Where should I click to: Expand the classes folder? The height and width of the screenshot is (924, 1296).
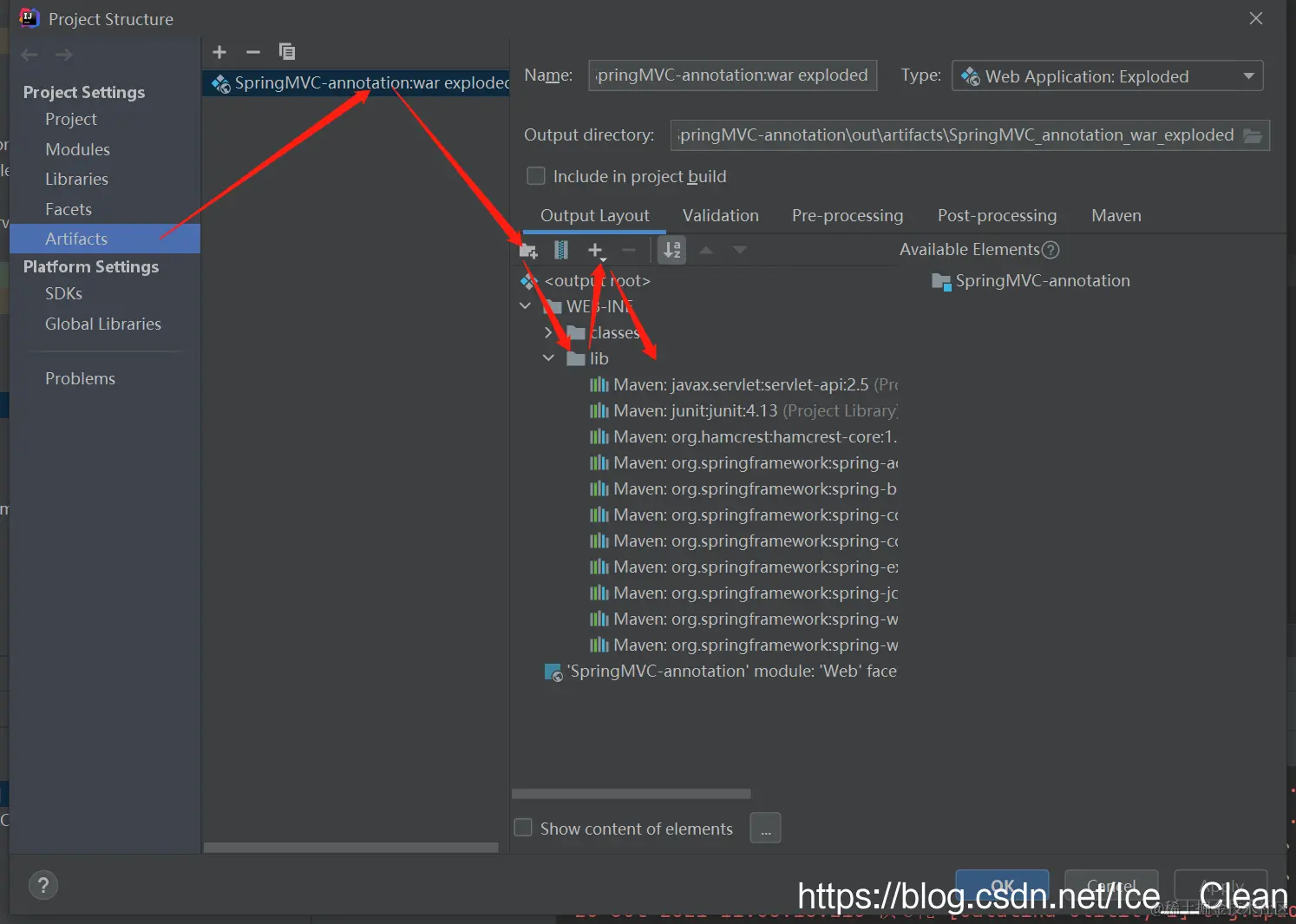coord(548,332)
